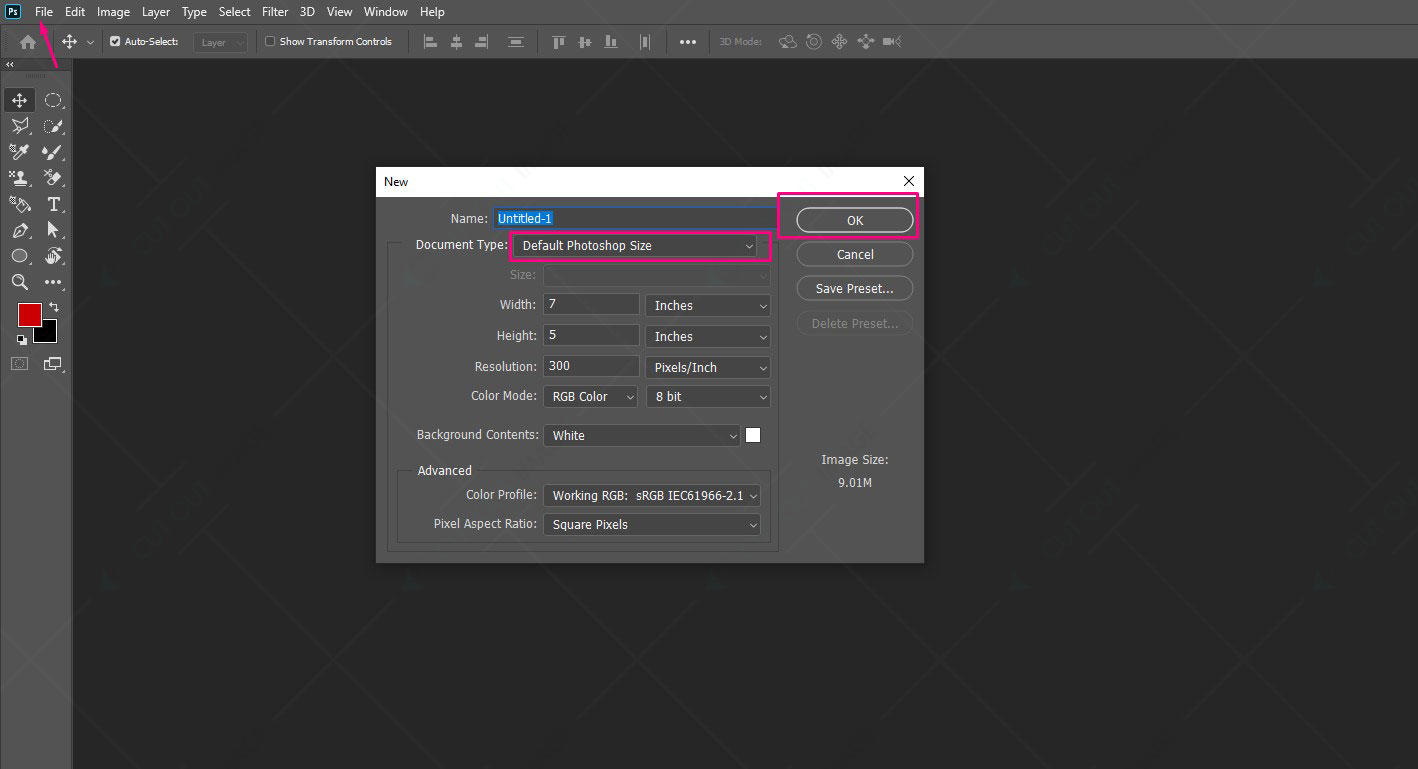
Task: Open the Width units Inches dropdown
Action: coord(708,306)
